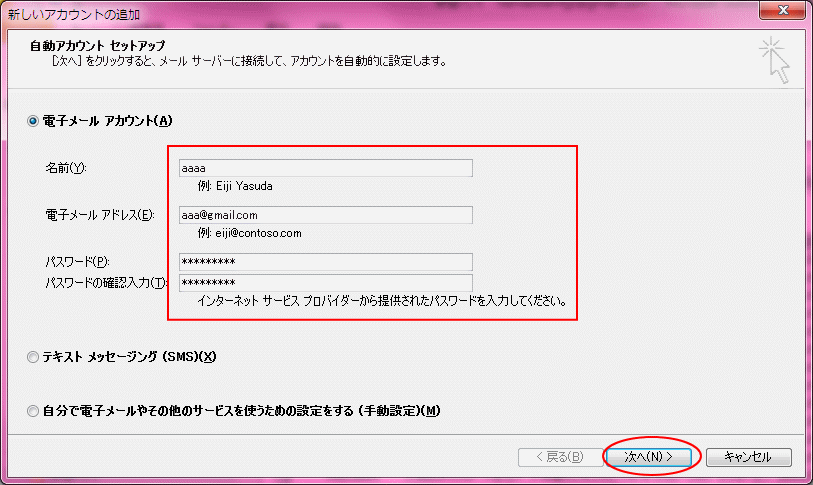Focus the email address field aaa@gmail.com

[x=326, y=215]
